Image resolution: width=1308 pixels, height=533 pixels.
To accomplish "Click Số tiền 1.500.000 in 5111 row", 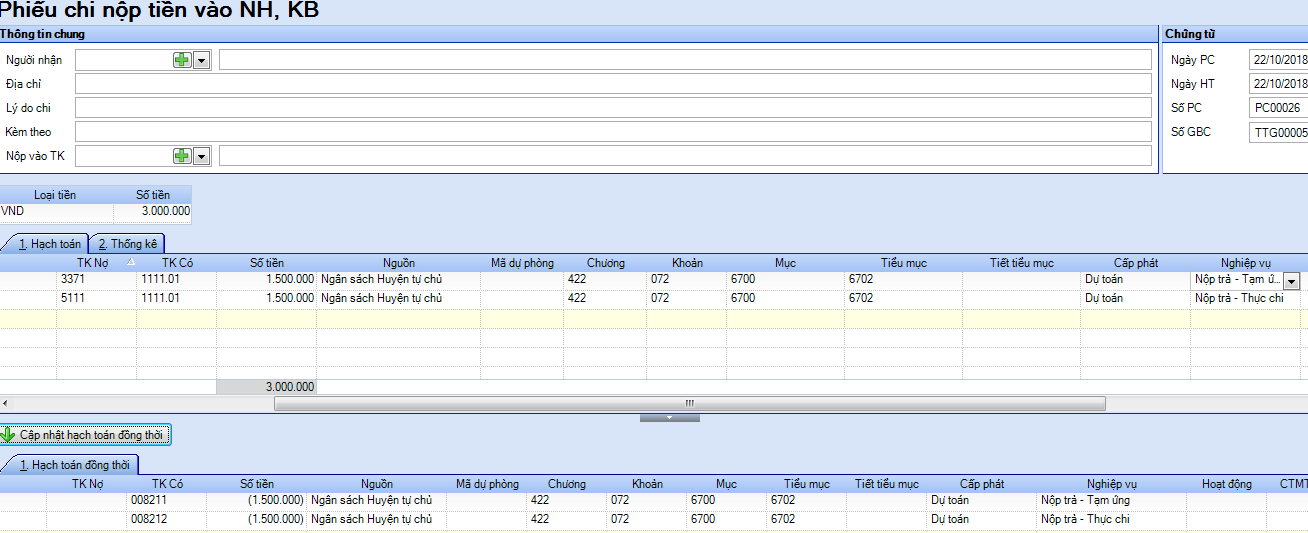I will point(267,299).
